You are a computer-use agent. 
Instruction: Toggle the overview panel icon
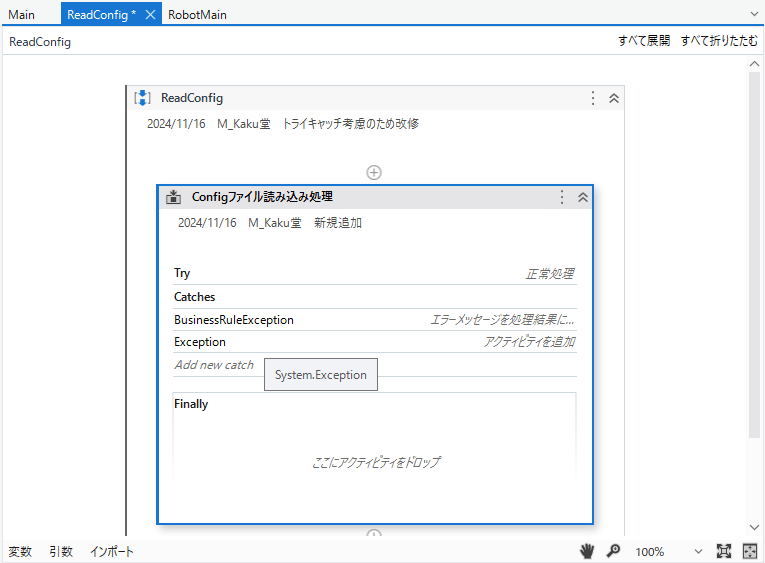(749, 551)
